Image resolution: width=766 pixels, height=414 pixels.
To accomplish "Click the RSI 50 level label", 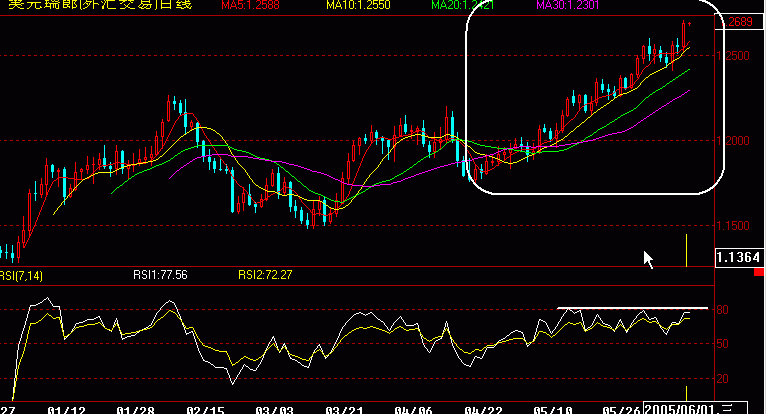I will [x=723, y=344].
